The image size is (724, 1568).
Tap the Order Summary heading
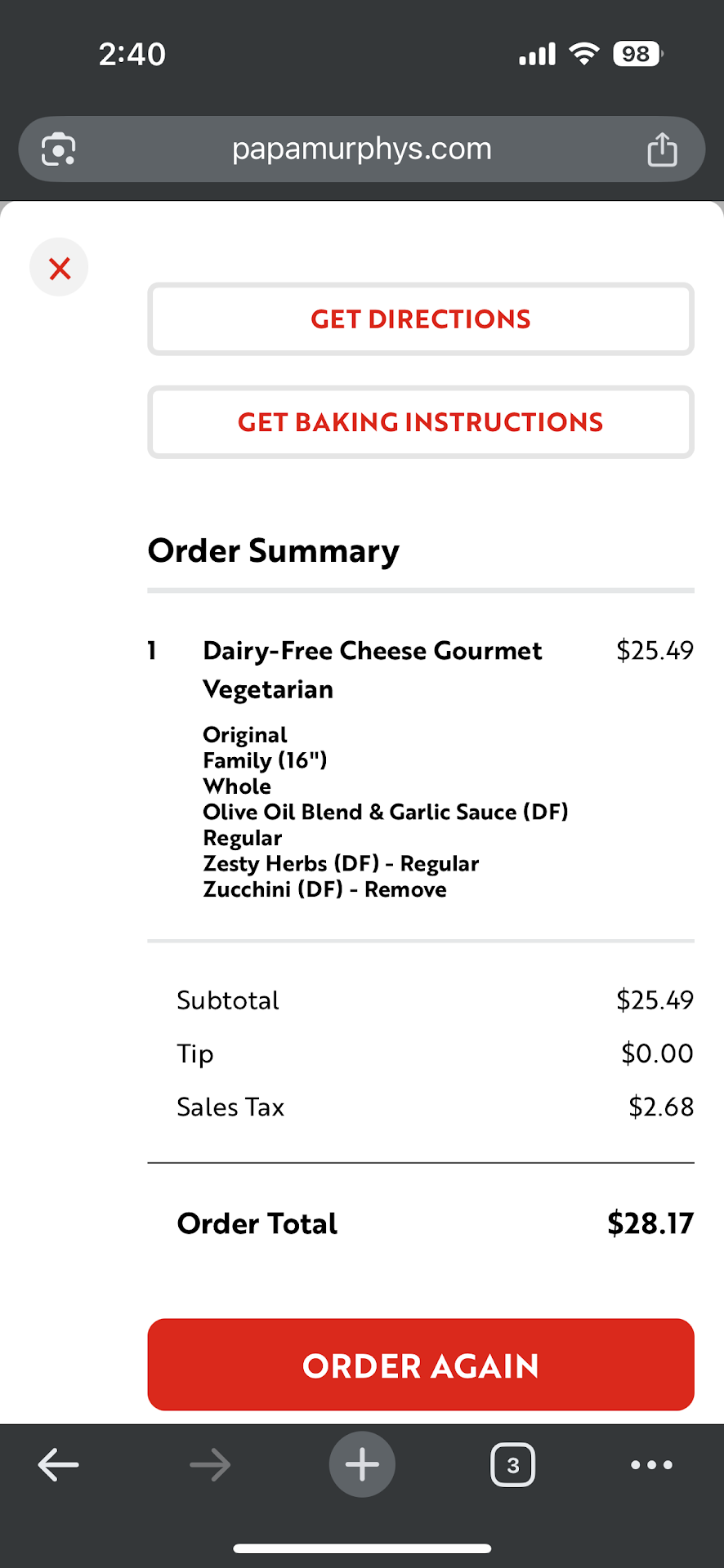tap(274, 551)
